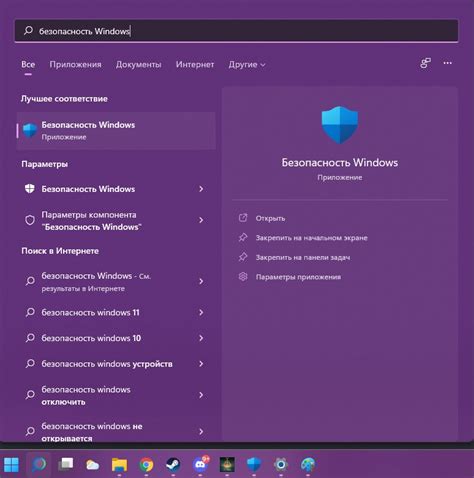
Task: Click the search magnifier icon in the search box
Action: 28,31
